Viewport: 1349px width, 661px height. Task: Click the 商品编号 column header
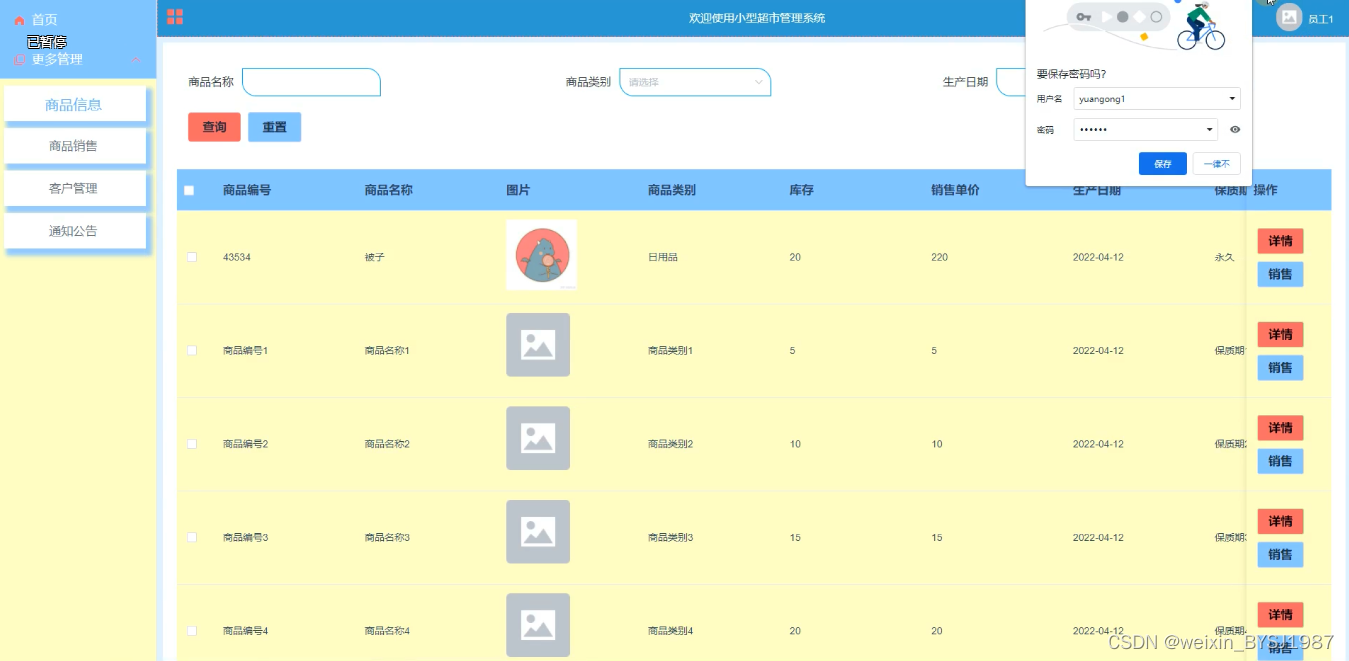[247, 190]
